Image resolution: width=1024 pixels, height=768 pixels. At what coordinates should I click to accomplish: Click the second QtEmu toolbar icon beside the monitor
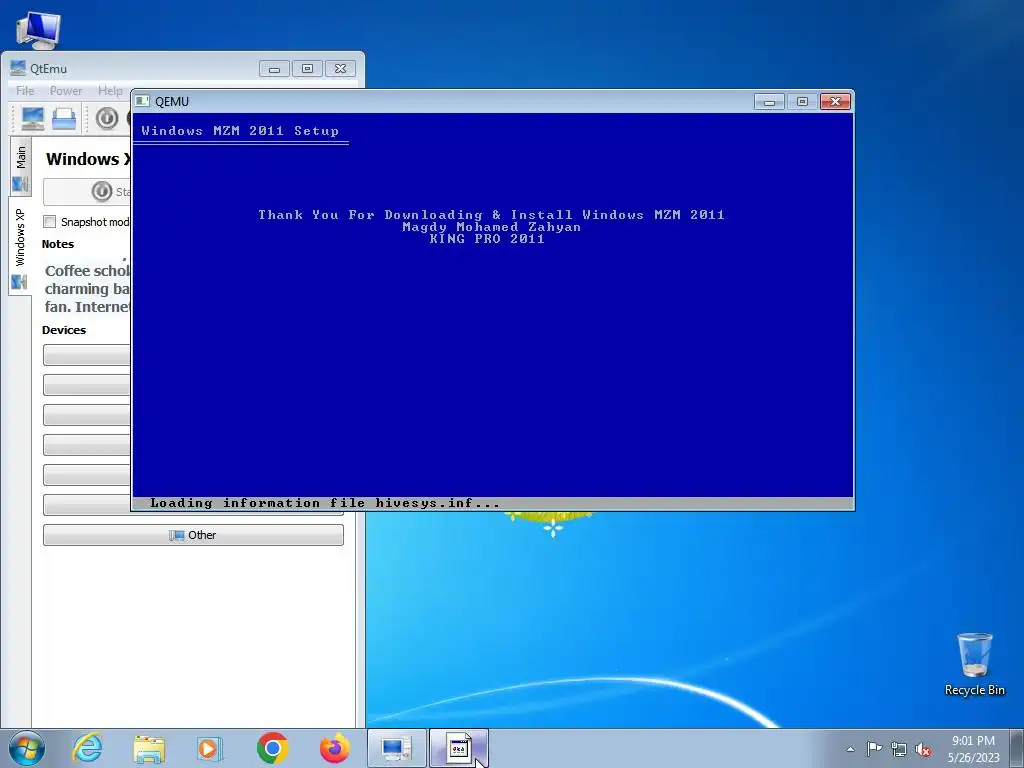point(64,118)
